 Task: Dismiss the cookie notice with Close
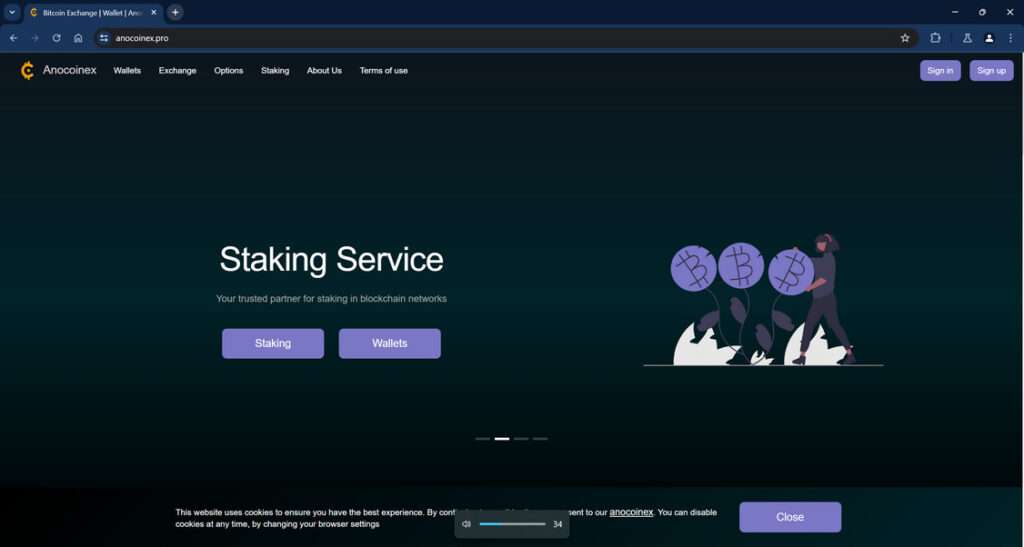pos(790,517)
